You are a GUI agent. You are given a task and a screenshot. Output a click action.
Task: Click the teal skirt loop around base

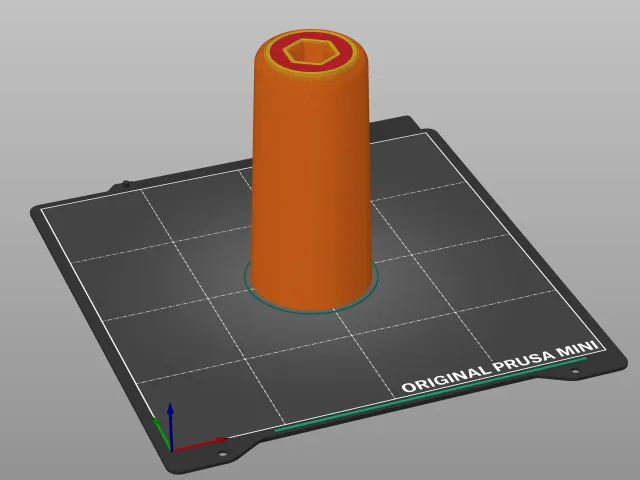pos(311,312)
